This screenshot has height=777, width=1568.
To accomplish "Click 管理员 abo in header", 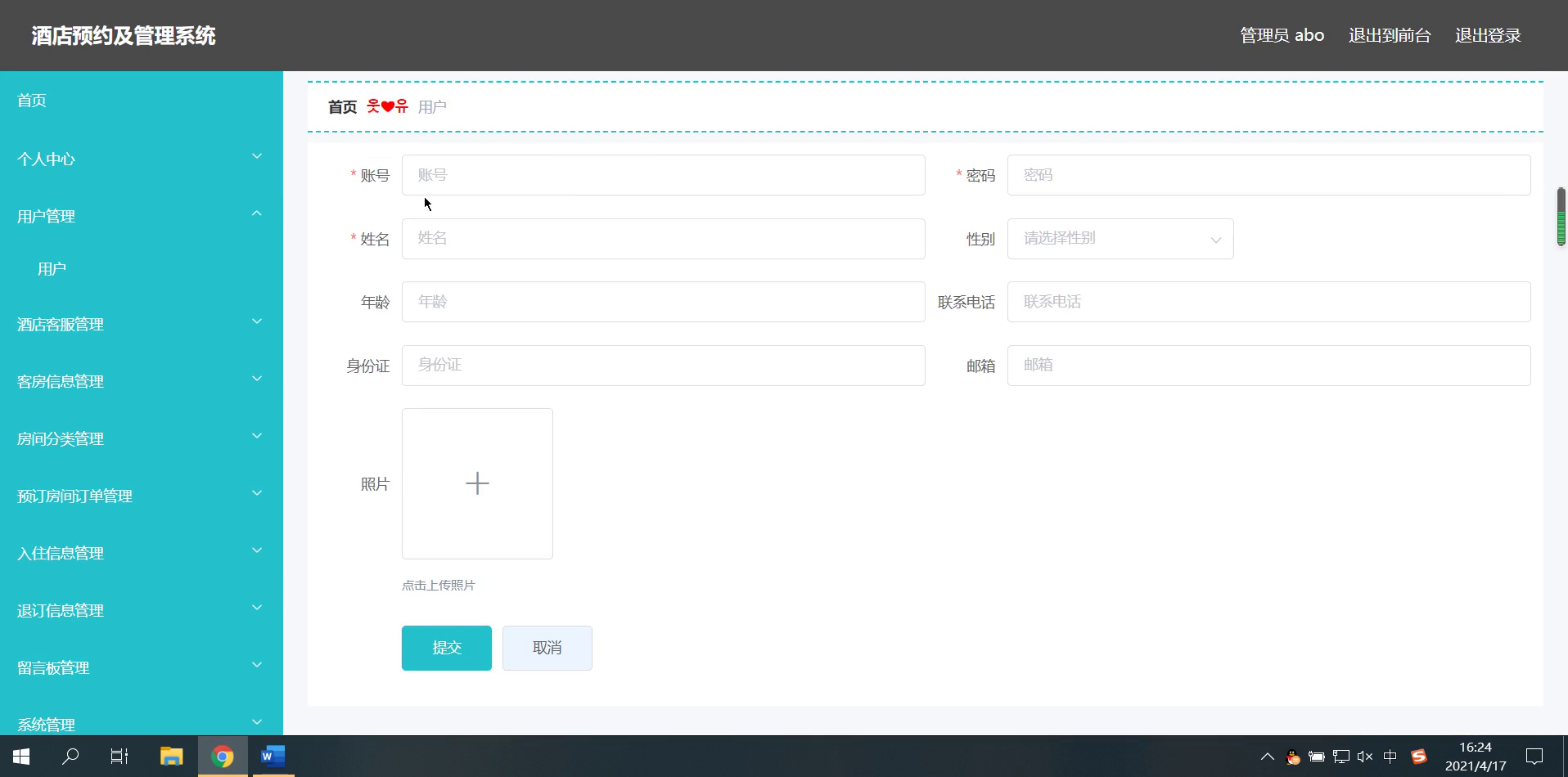I will pyautogui.click(x=1282, y=35).
